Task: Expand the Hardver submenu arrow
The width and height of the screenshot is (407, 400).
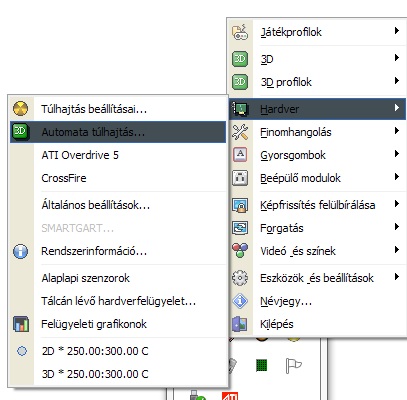Action: point(396,107)
